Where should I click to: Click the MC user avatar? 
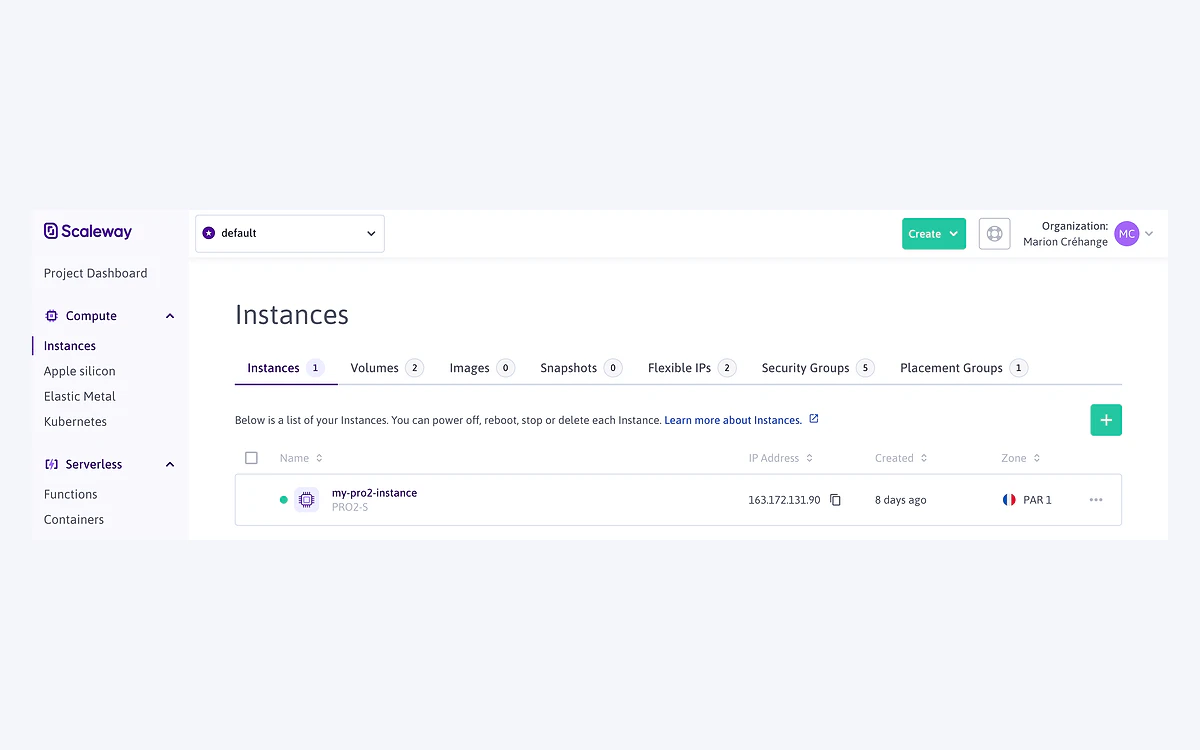coord(1127,233)
